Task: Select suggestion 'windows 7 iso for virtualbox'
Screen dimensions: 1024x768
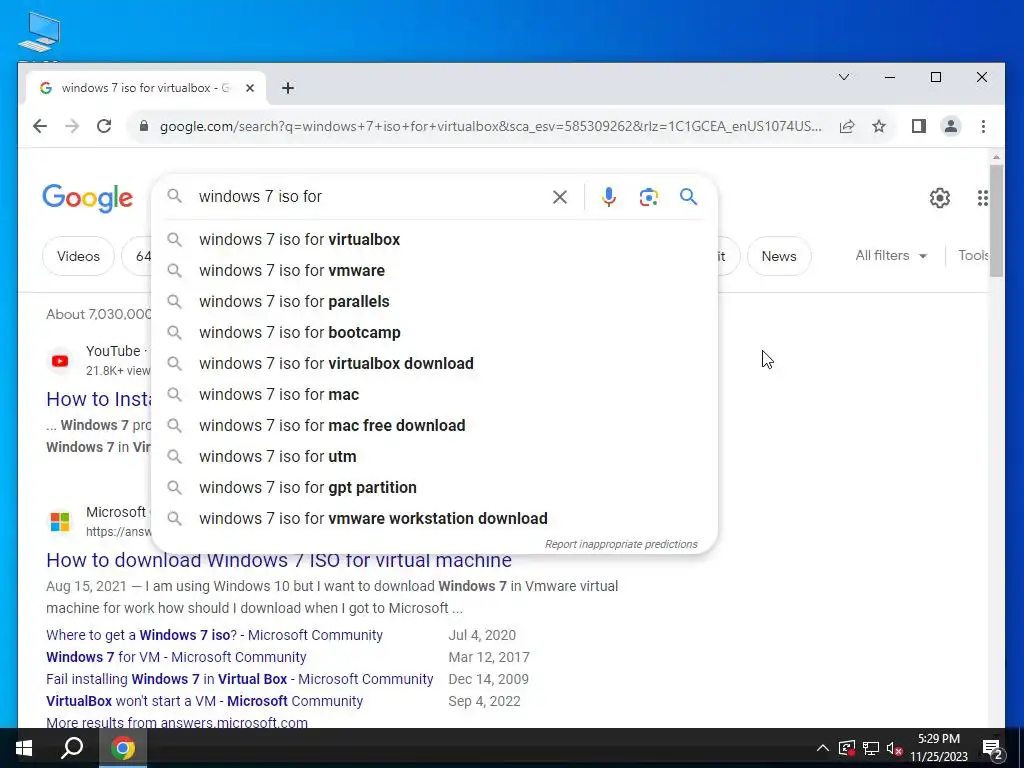Action: 434,240
